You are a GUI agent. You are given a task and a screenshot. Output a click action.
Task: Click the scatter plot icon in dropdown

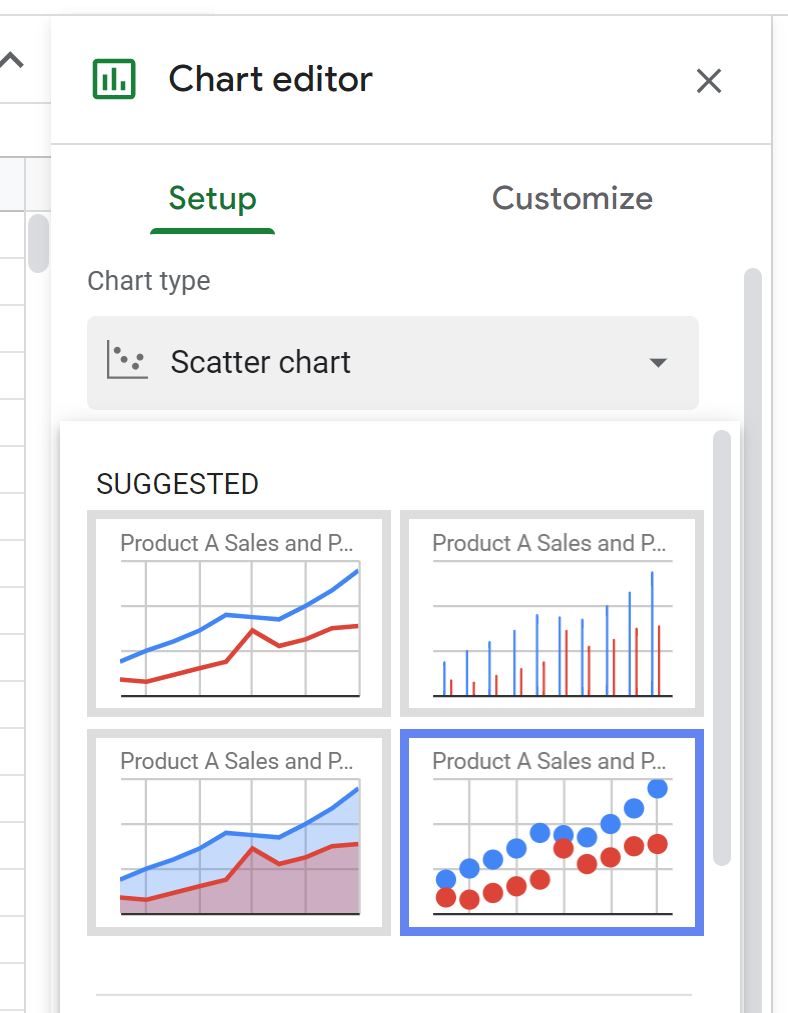(x=127, y=360)
